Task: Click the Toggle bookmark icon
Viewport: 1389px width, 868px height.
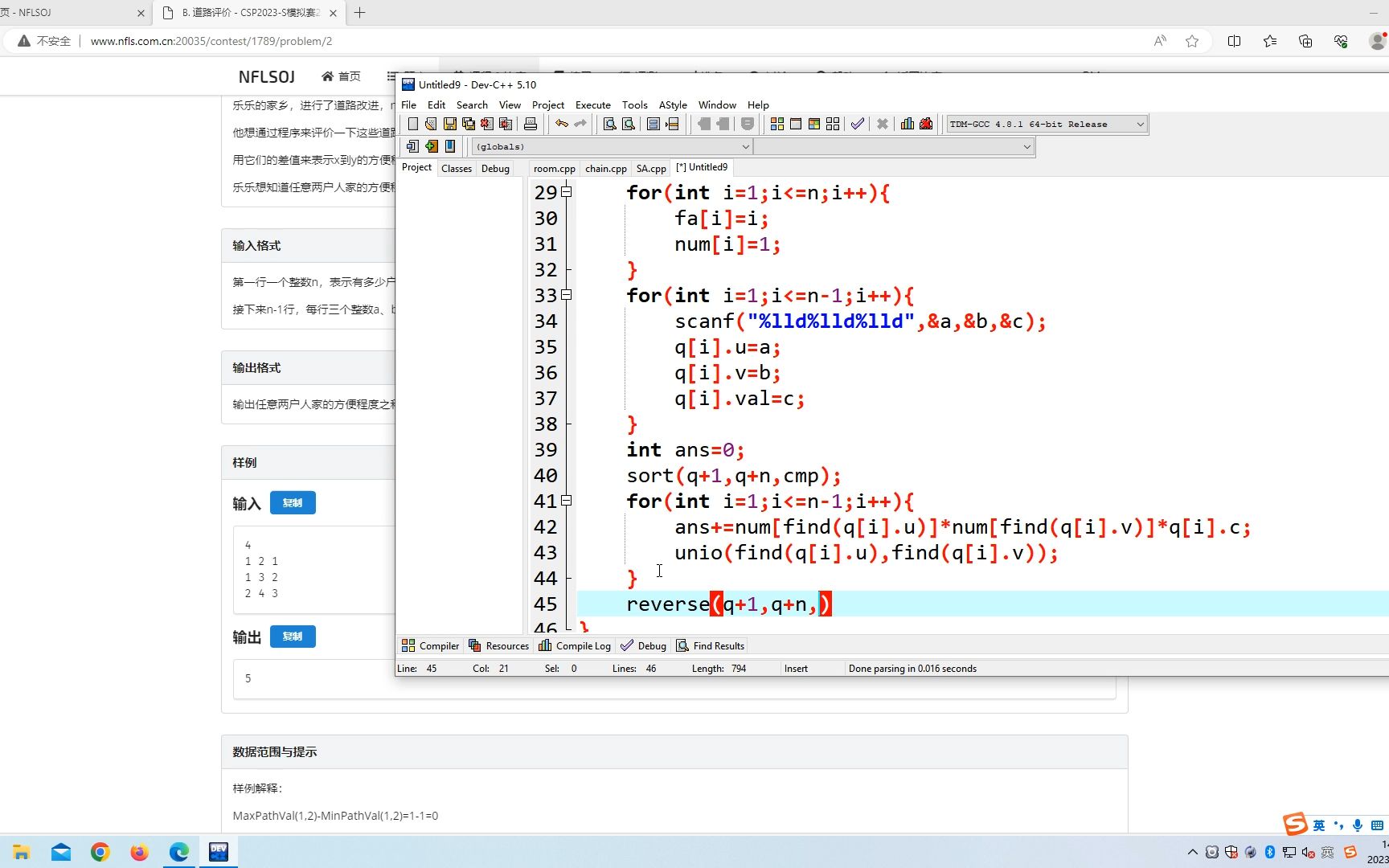Action: [x=432, y=146]
